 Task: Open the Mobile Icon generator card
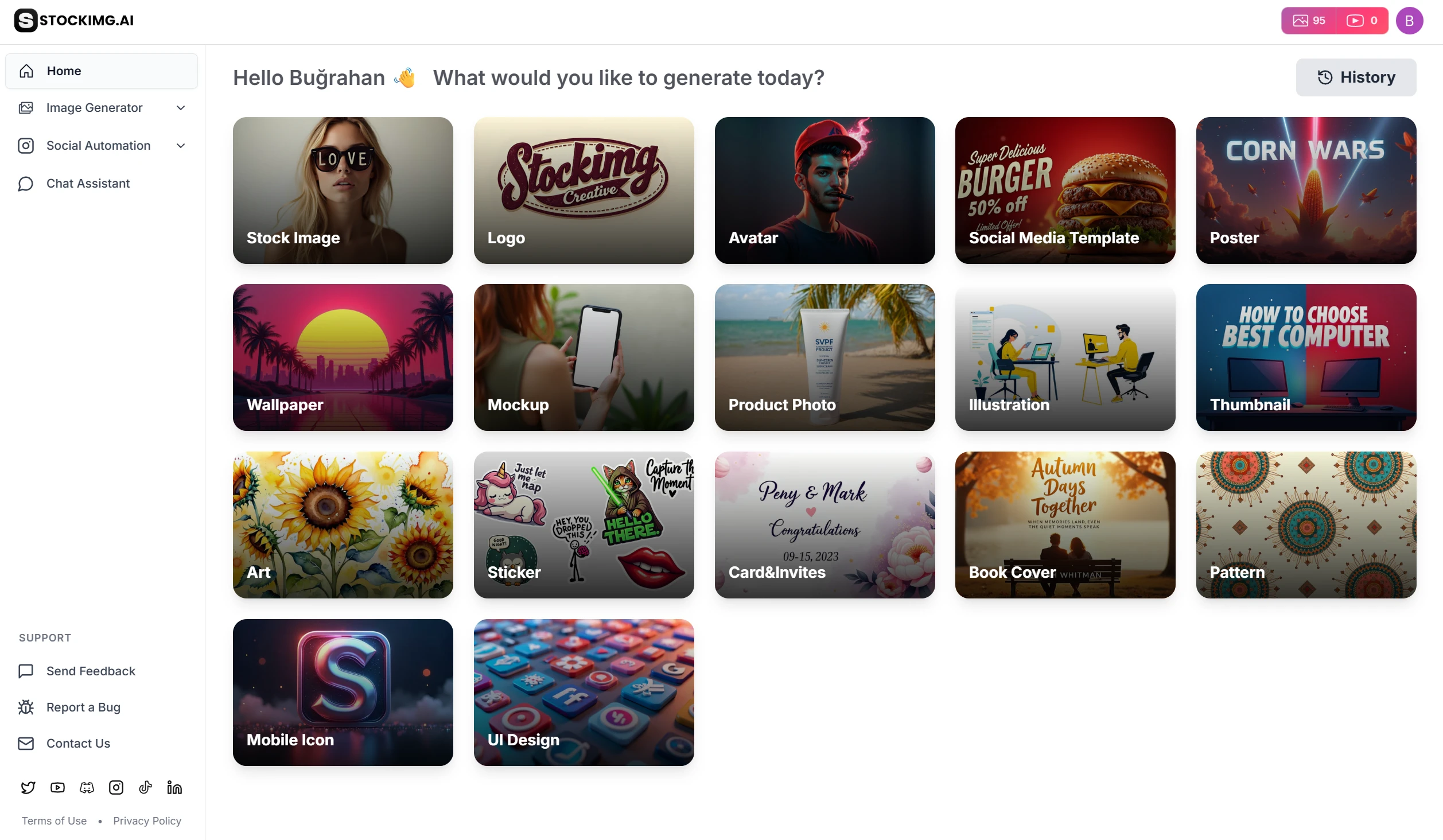pos(343,693)
